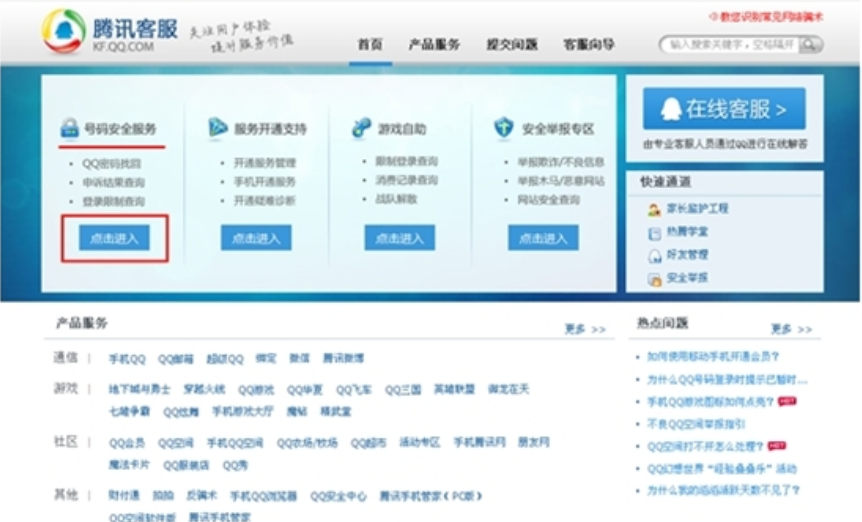This screenshot has height=522, width=862.
Task: Click the 好友管理 icon in quick channels
Action: (x=654, y=255)
